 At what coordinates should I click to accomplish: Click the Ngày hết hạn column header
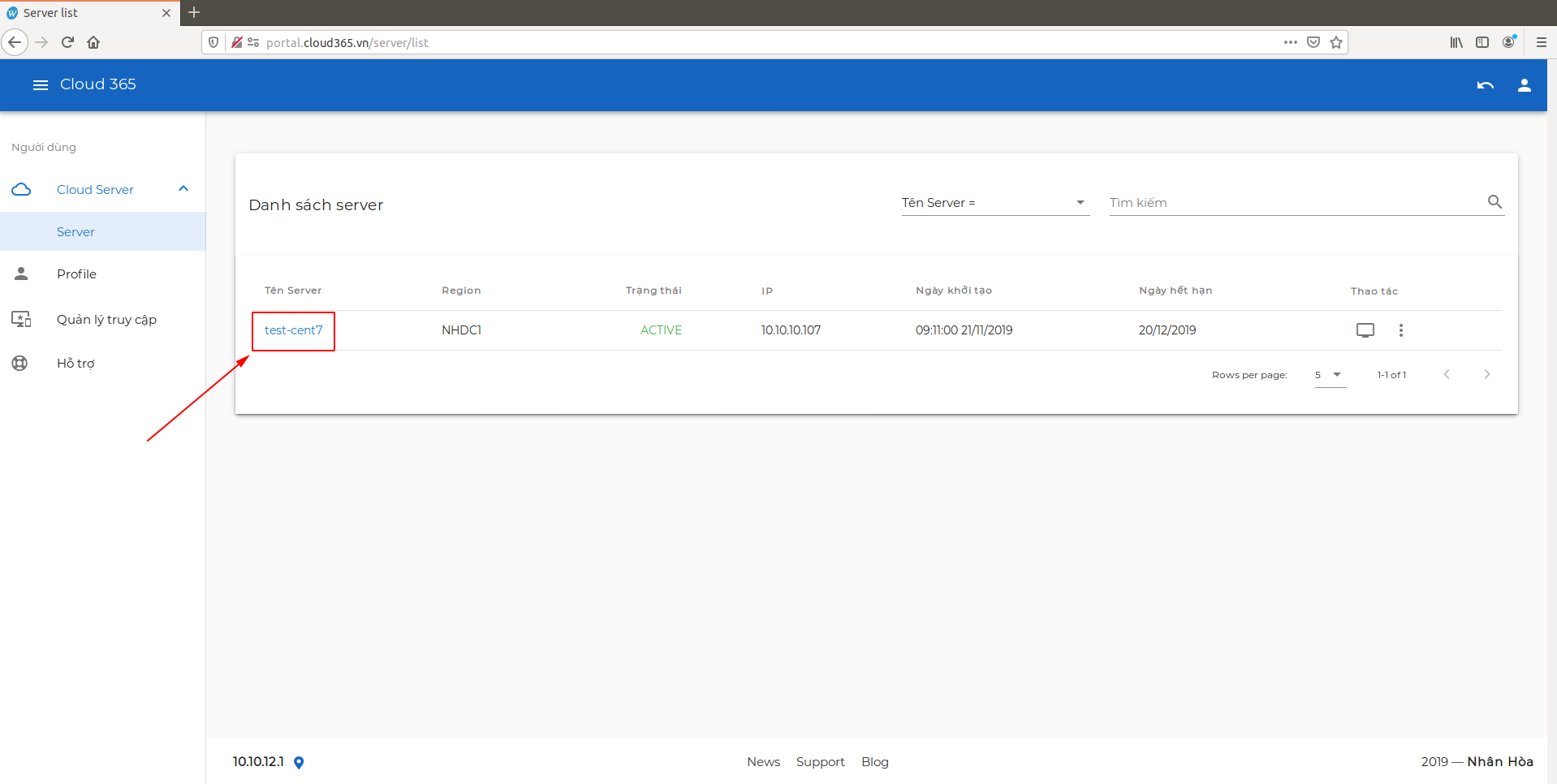1175,291
